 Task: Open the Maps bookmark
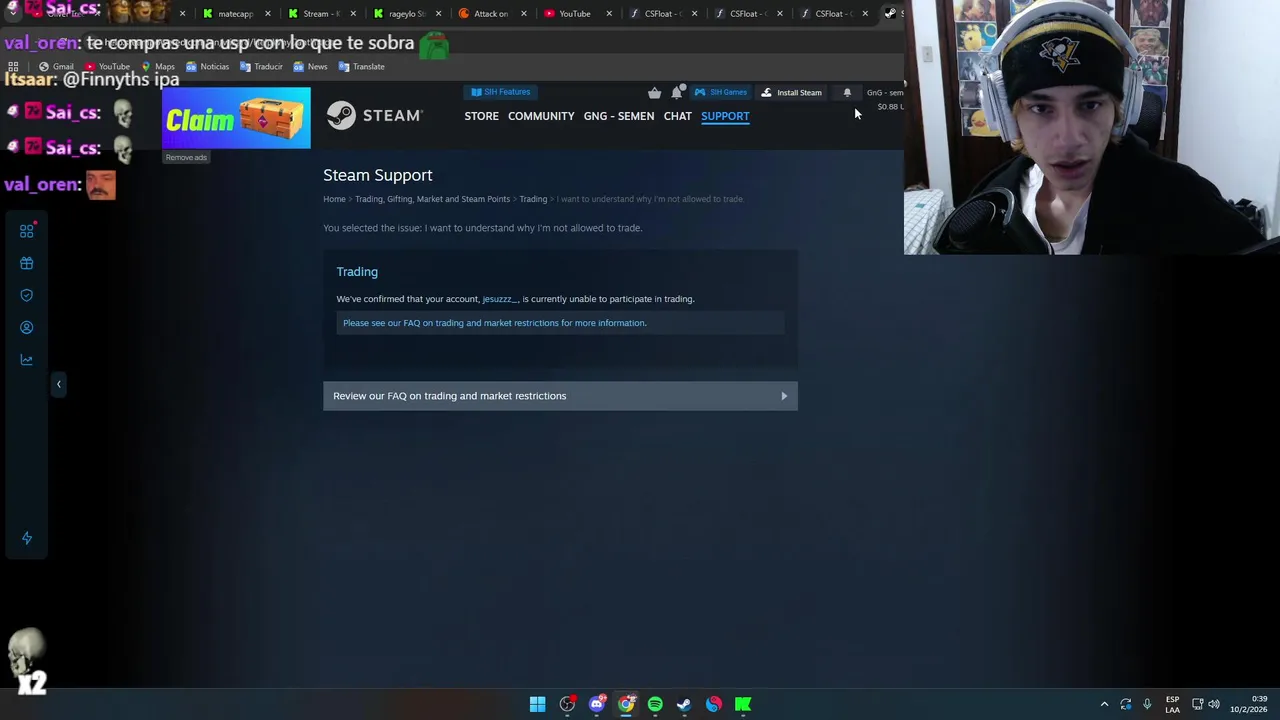pos(158,66)
